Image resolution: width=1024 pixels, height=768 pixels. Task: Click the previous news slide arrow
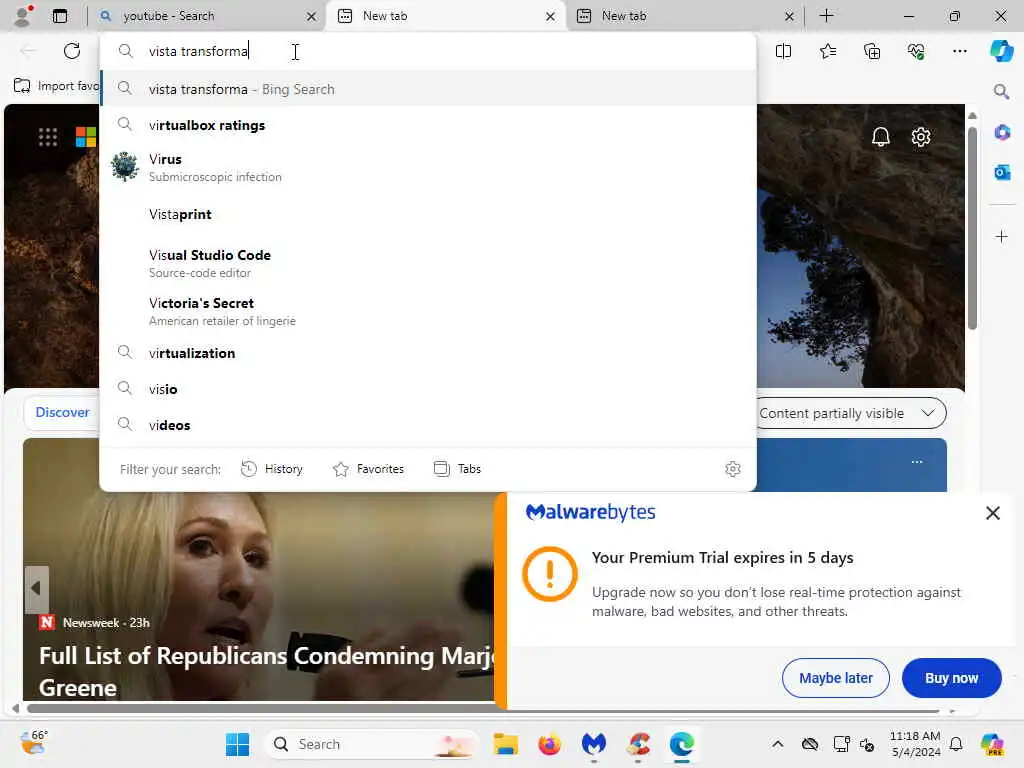(37, 588)
